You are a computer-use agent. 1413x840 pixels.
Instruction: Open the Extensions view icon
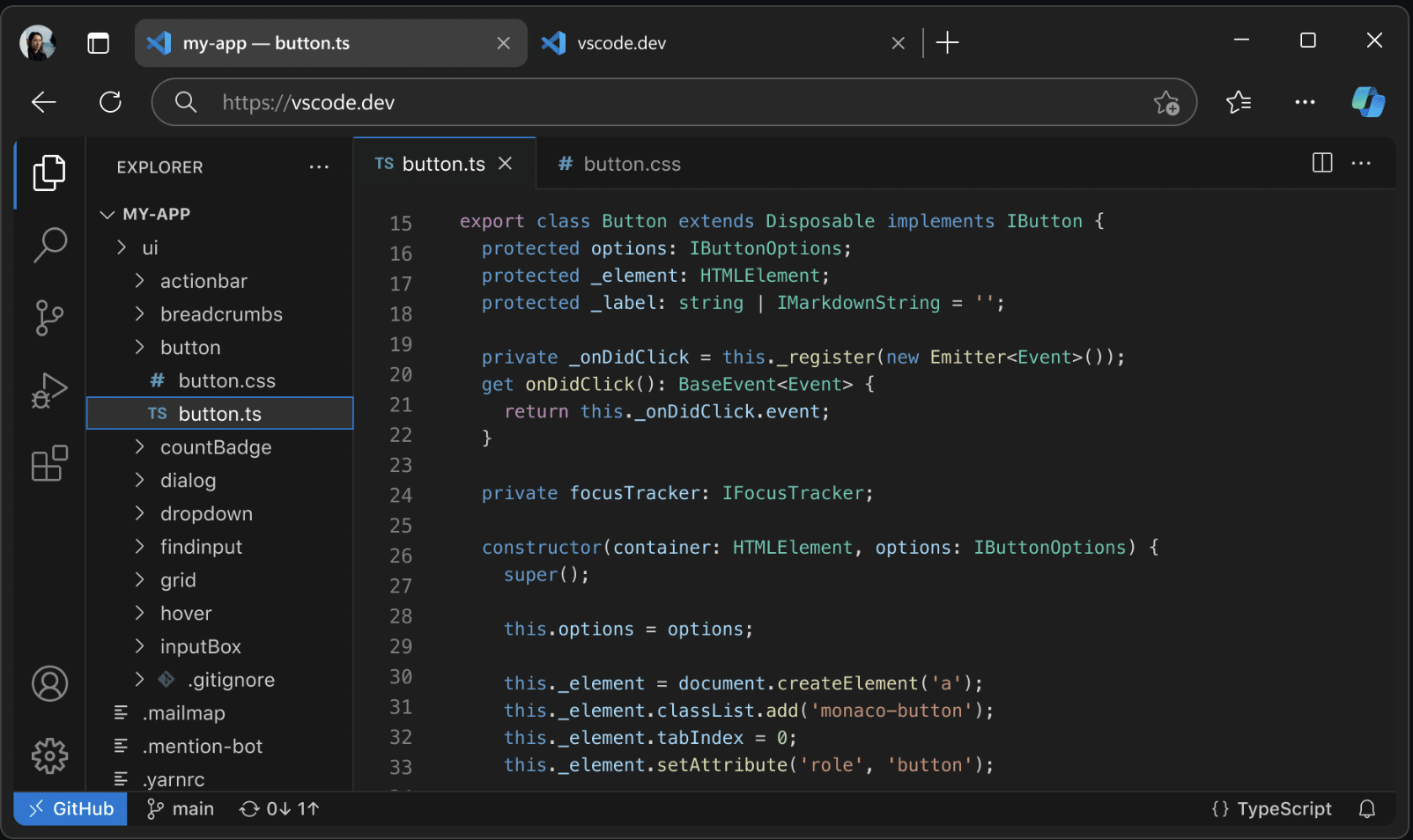tap(49, 463)
